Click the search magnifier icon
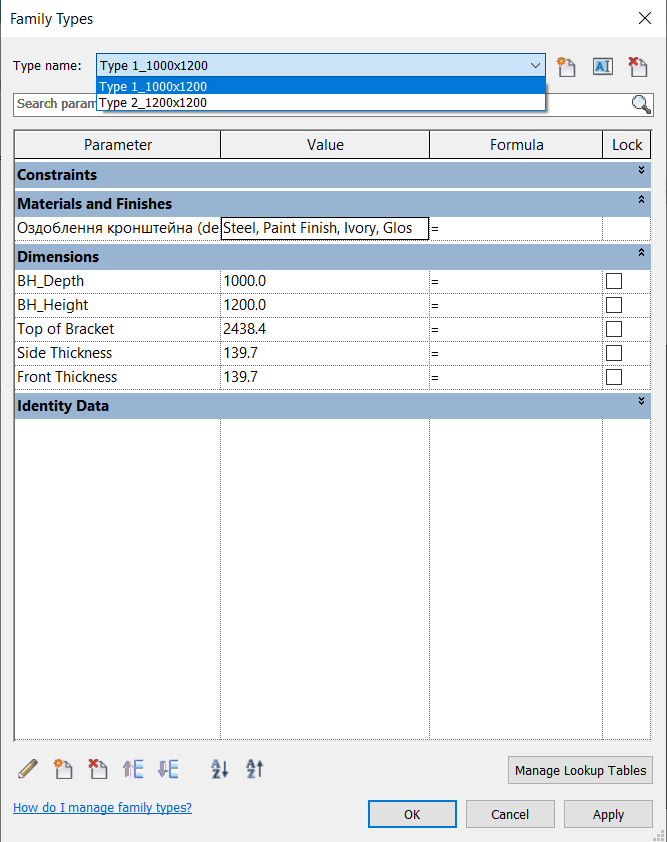The height and width of the screenshot is (842, 667). tap(641, 104)
